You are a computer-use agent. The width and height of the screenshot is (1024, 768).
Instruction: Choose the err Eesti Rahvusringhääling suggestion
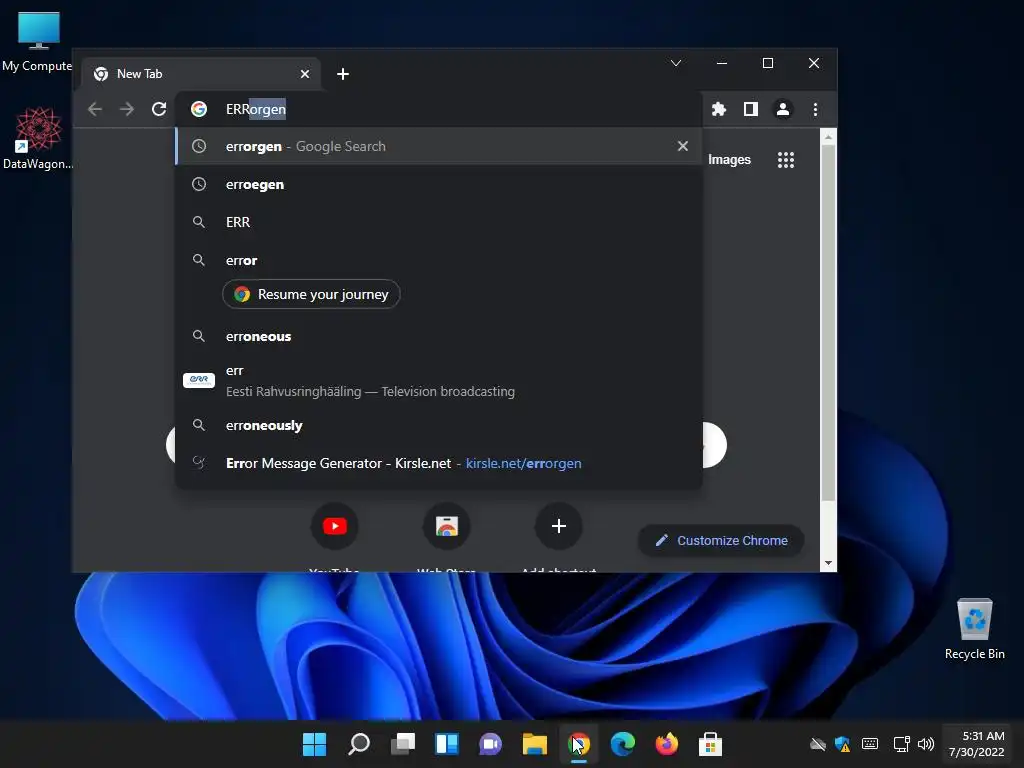438,381
